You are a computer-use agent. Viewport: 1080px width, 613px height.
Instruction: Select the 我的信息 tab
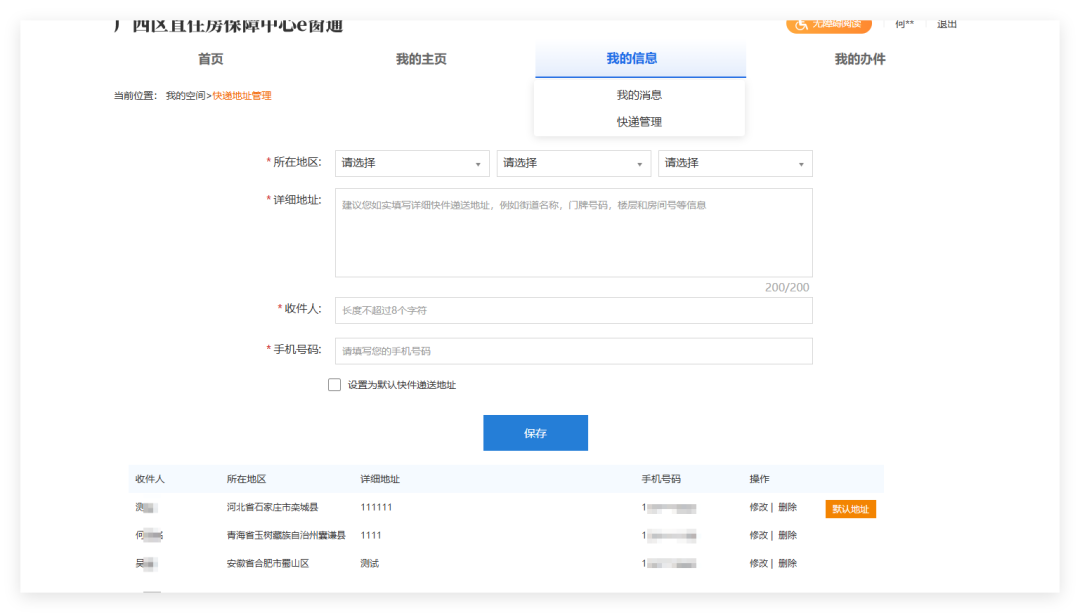(632, 59)
